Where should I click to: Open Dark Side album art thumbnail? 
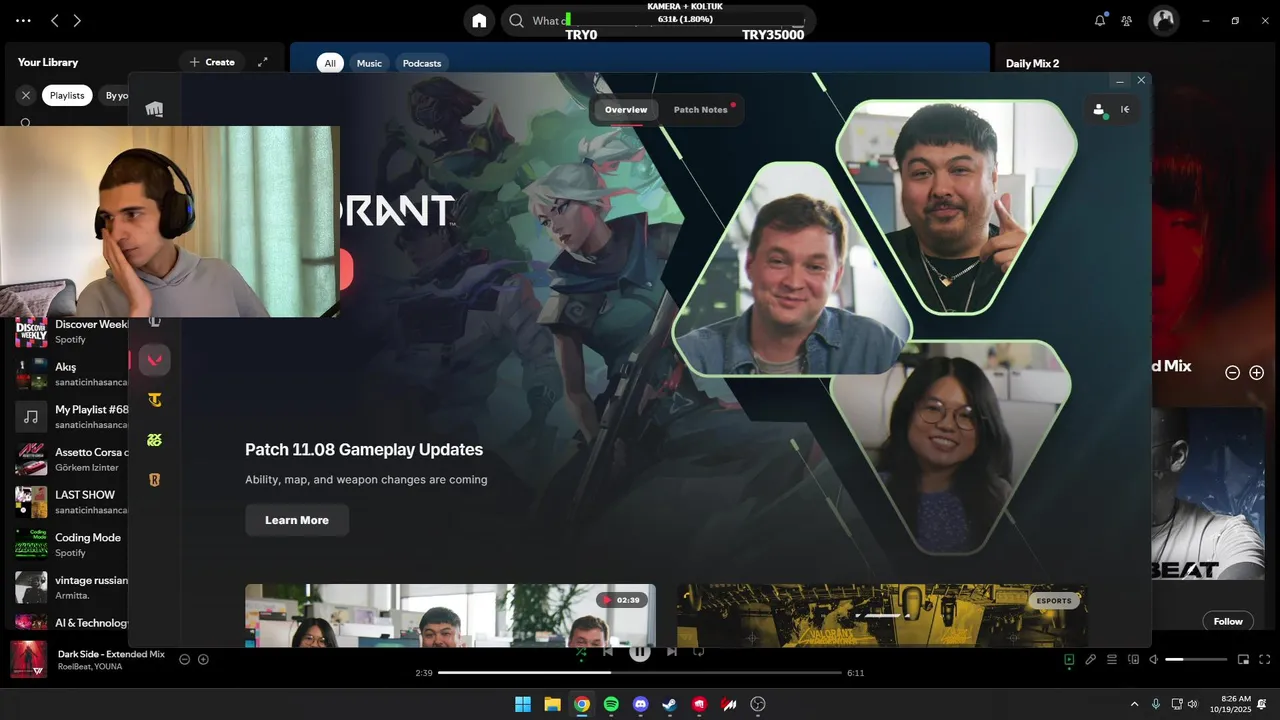(x=28, y=660)
